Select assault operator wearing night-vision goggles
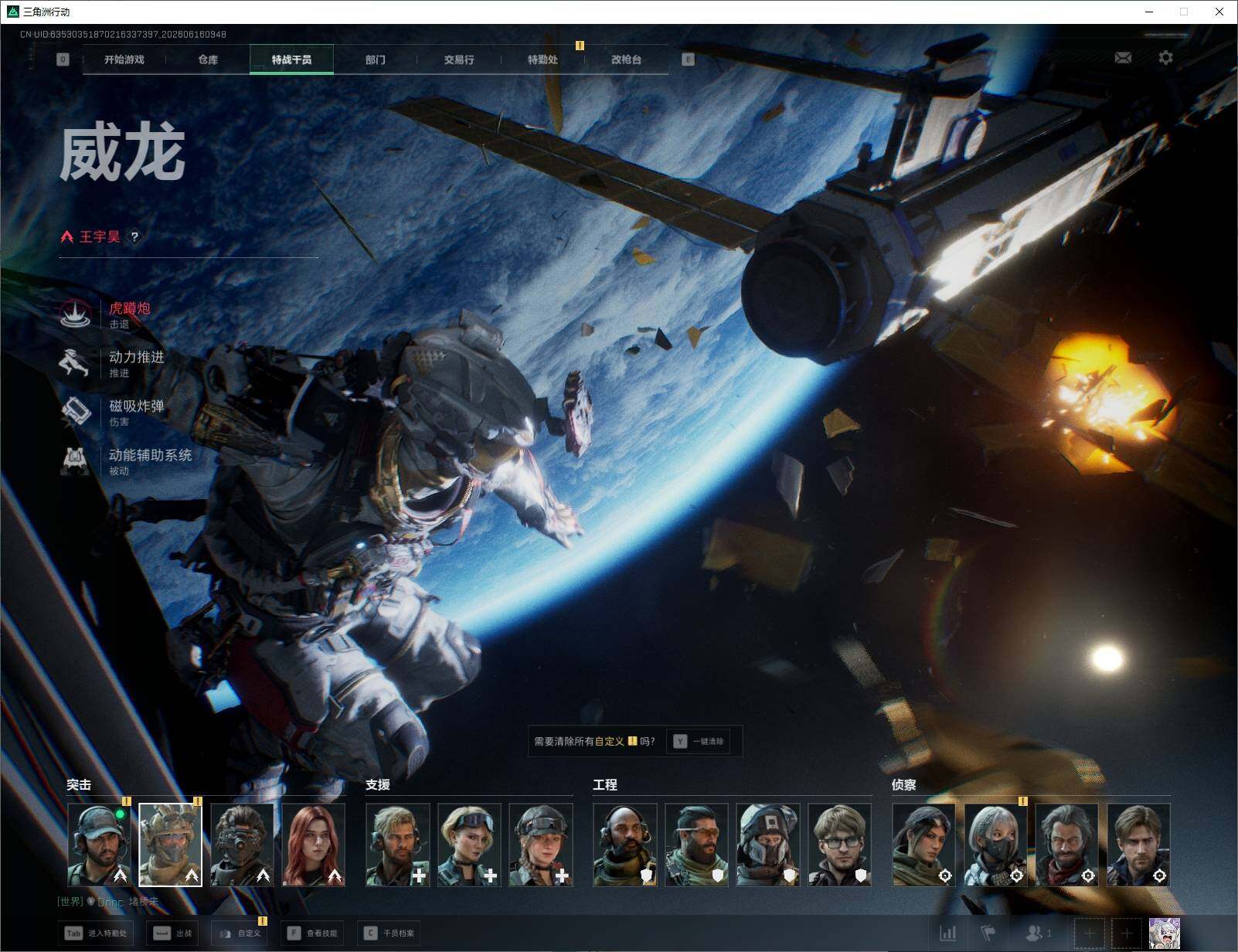The image size is (1238, 952). 242,845
